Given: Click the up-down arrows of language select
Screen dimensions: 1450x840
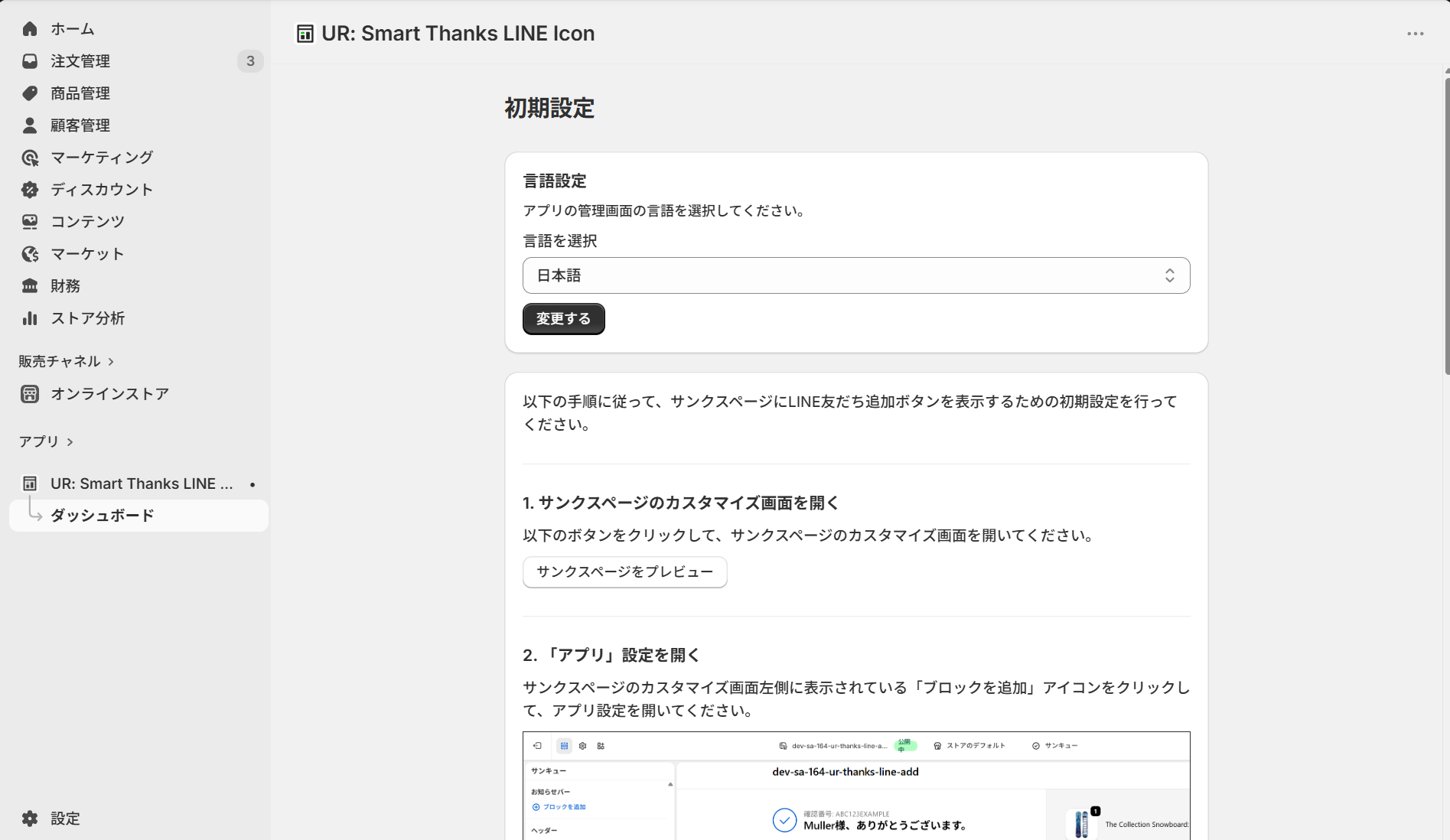Looking at the screenshot, I should pos(1170,275).
